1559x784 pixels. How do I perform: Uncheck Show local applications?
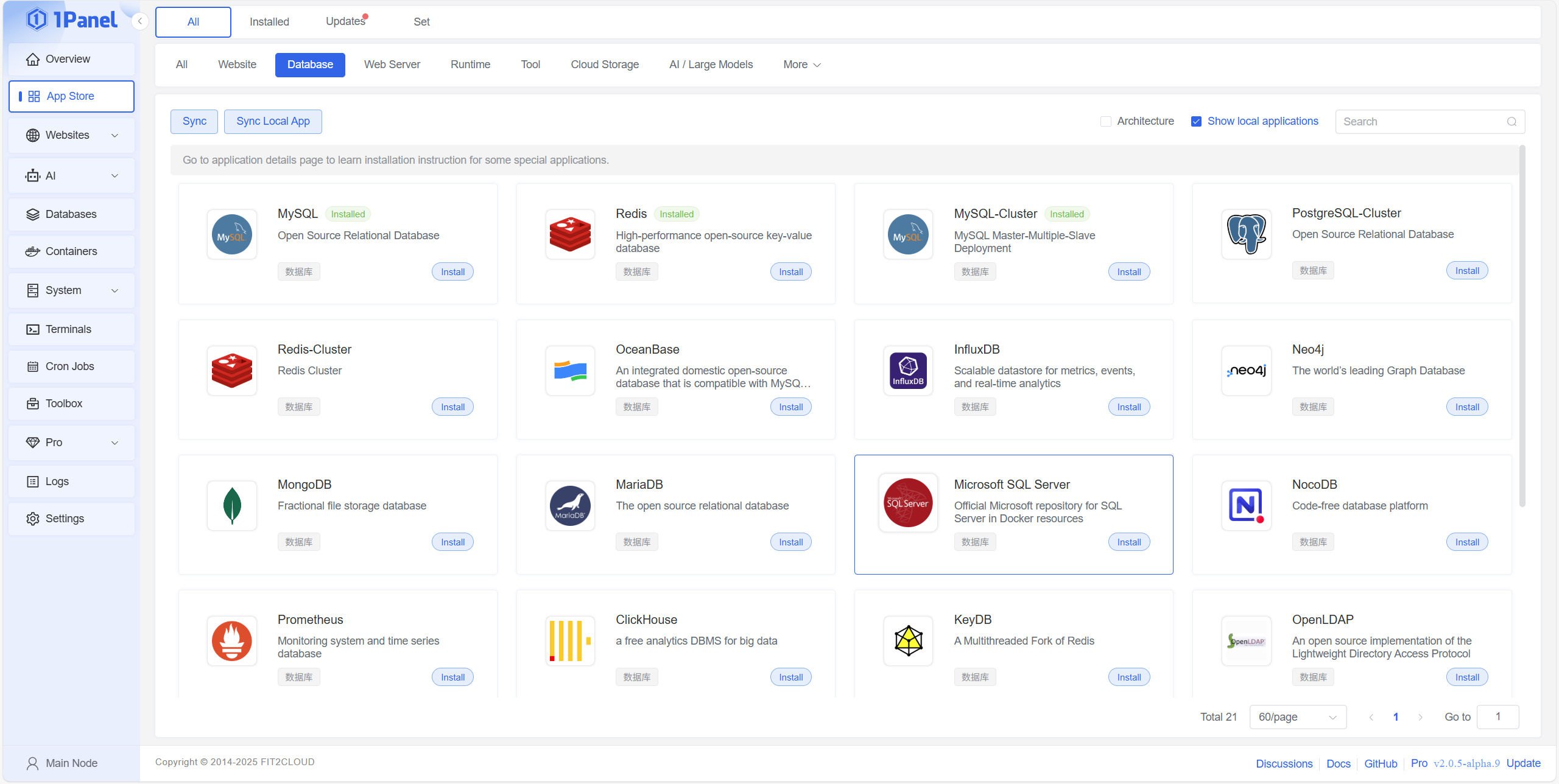[1196, 121]
